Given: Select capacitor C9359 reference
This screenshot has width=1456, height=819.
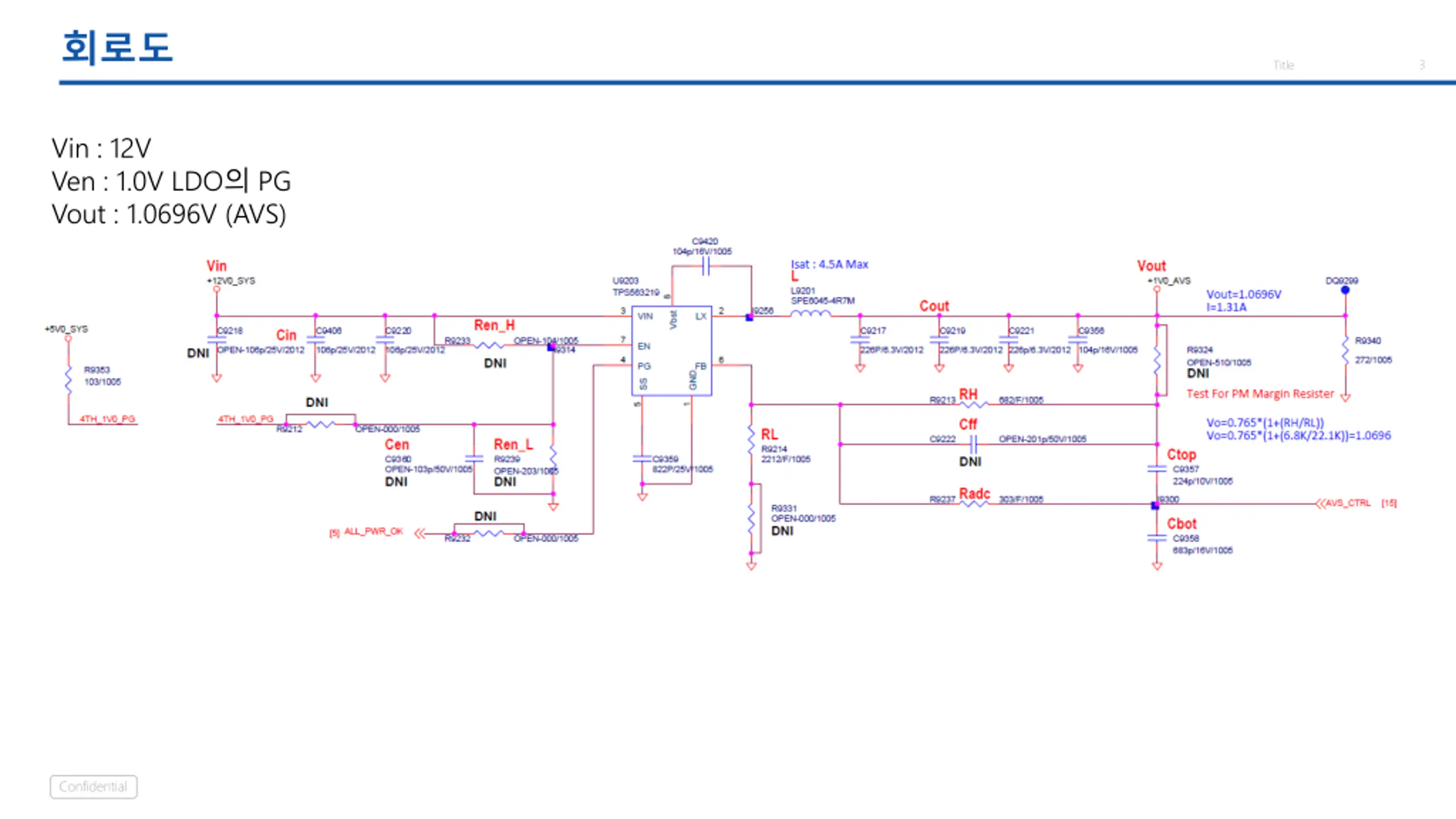Looking at the screenshot, I should (x=665, y=459).
